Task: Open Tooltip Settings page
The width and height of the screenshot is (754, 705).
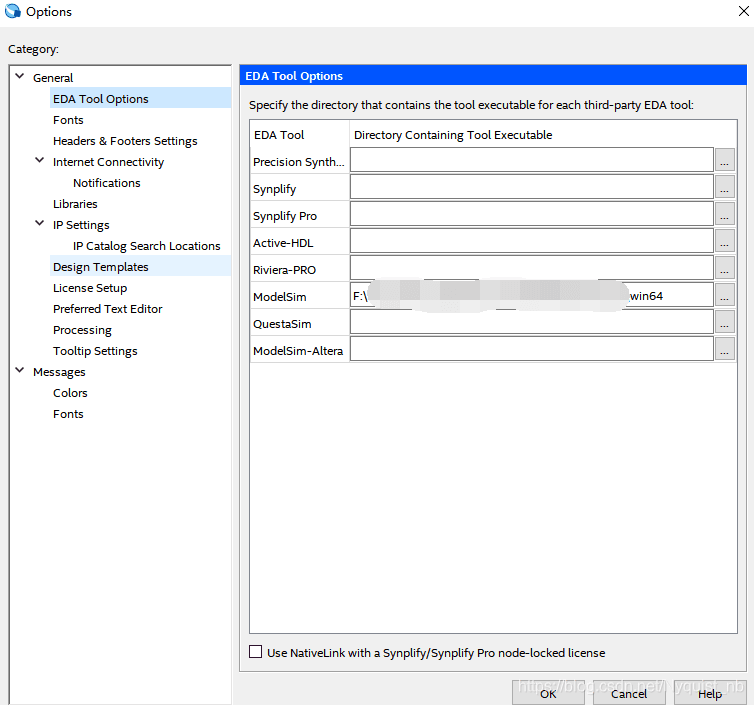Action: (x=95, y=351)
